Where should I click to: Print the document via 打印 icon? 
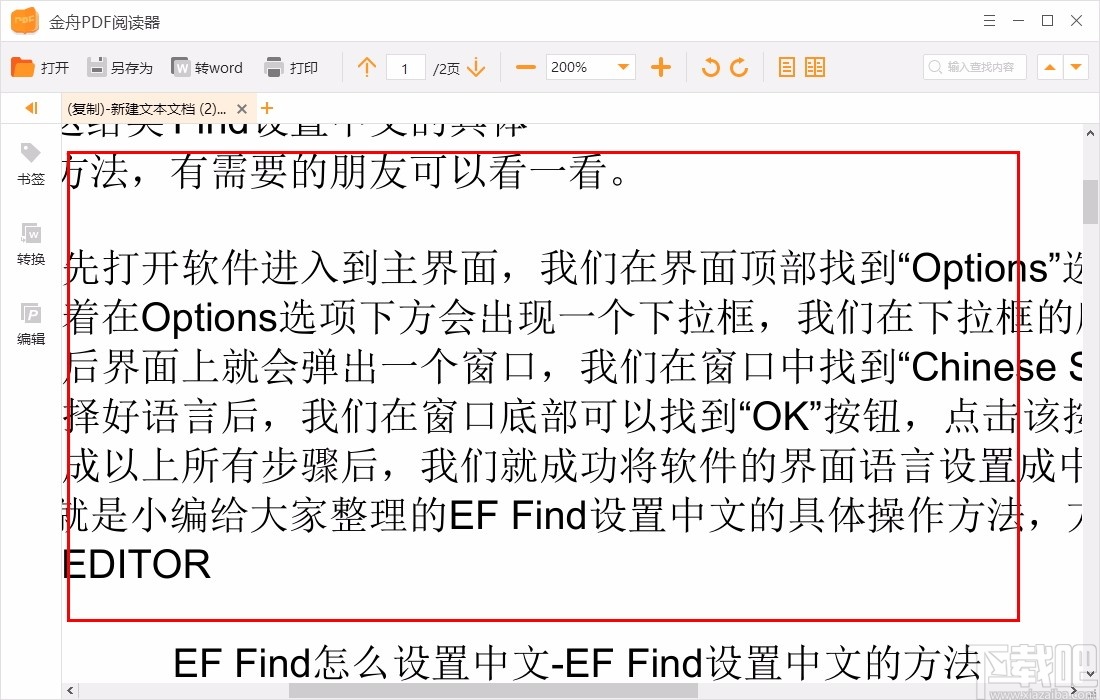[293, 67]
